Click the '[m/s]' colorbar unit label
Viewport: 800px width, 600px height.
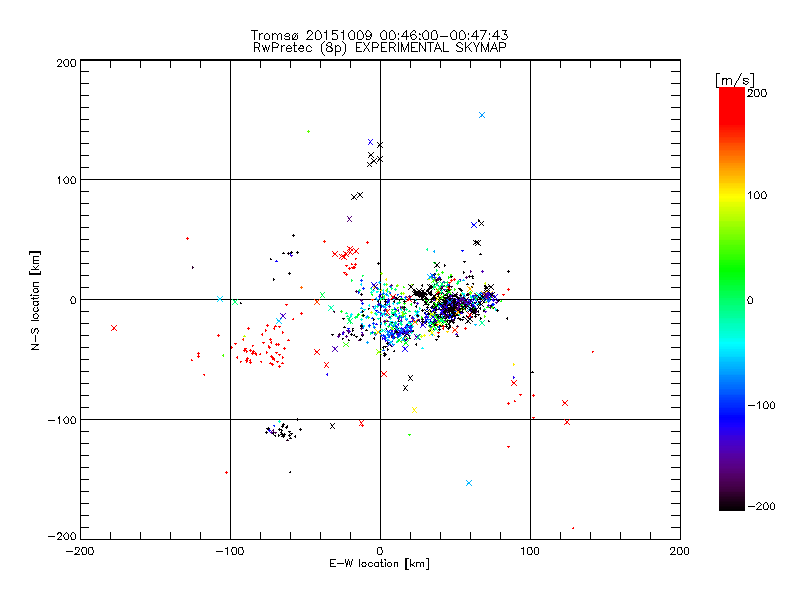pos(735,80)
